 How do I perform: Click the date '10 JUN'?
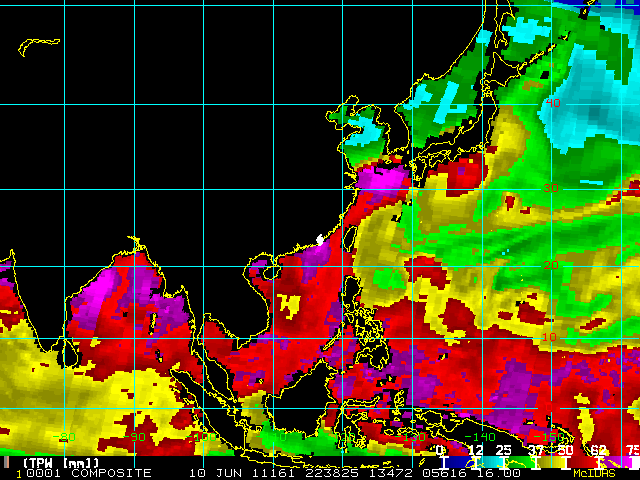click(215, 473)
